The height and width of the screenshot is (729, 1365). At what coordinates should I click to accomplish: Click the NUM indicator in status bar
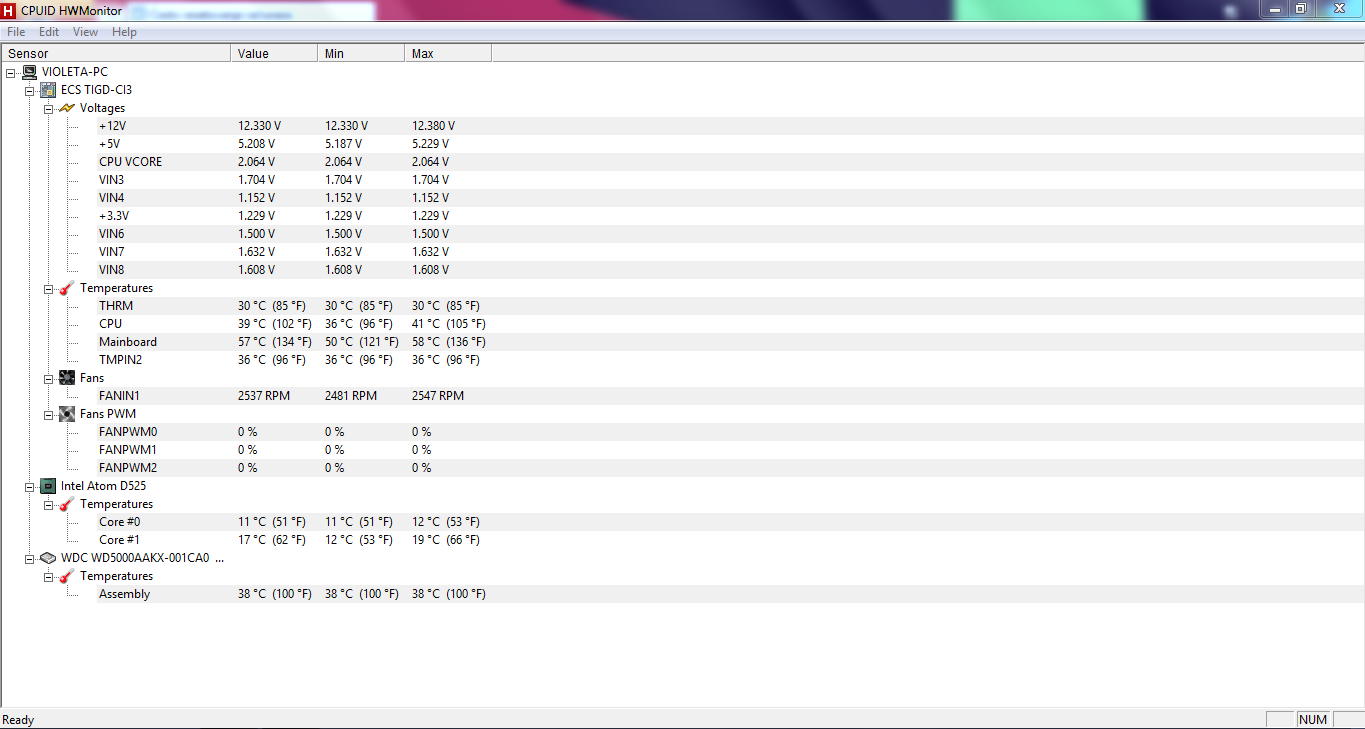click(1313, 720)
